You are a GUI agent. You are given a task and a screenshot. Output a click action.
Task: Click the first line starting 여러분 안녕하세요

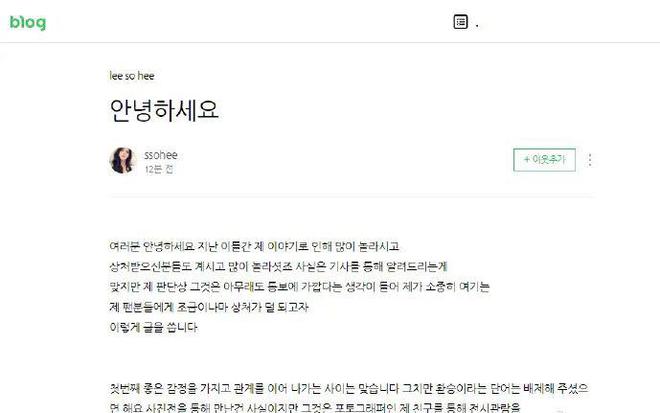254,246
